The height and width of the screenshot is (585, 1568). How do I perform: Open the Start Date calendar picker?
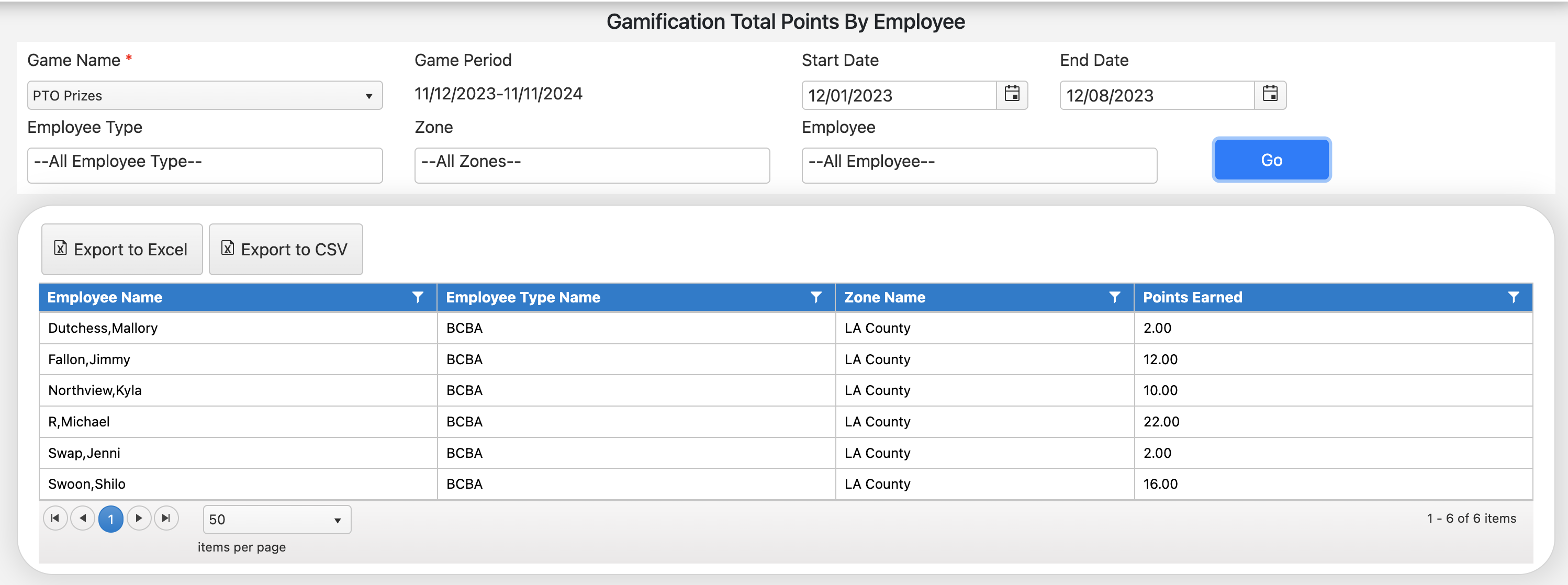1012,94
